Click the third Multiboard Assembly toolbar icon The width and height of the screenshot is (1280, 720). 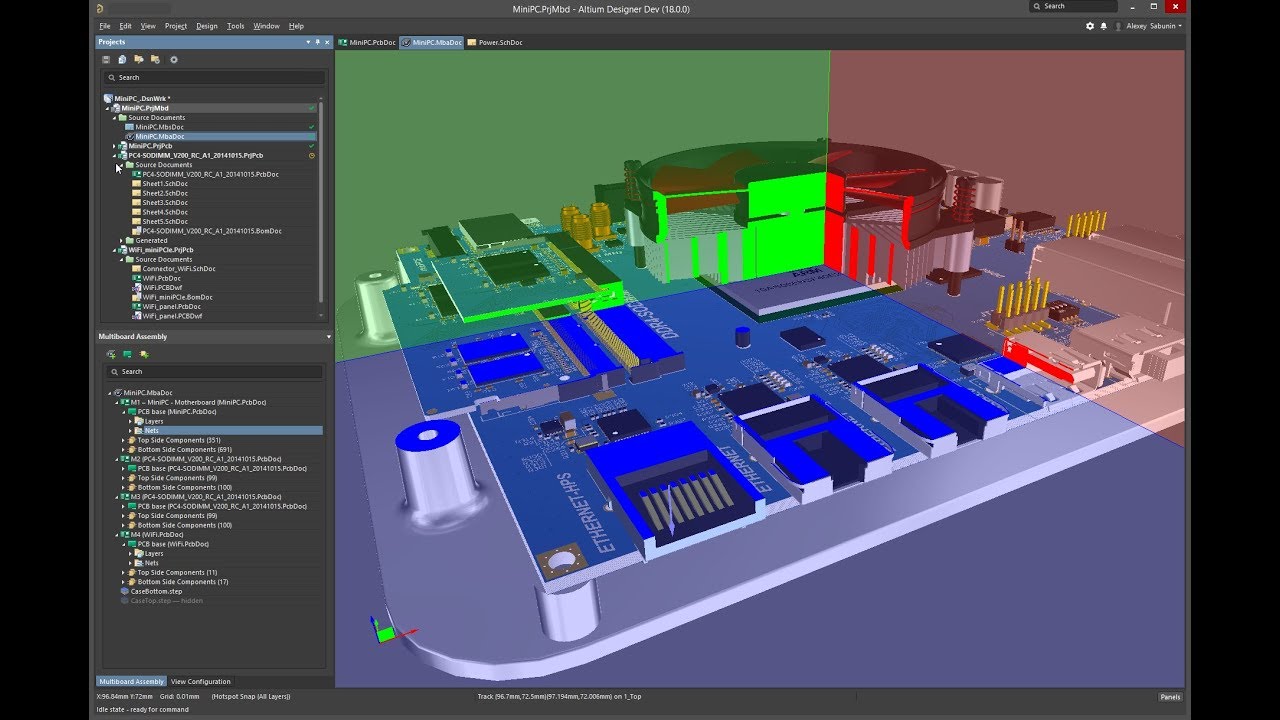(144, 354)
